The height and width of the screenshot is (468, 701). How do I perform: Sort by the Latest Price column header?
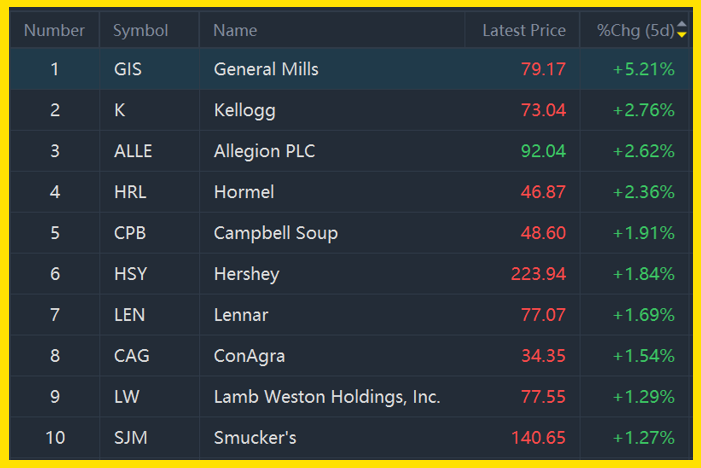524,30
